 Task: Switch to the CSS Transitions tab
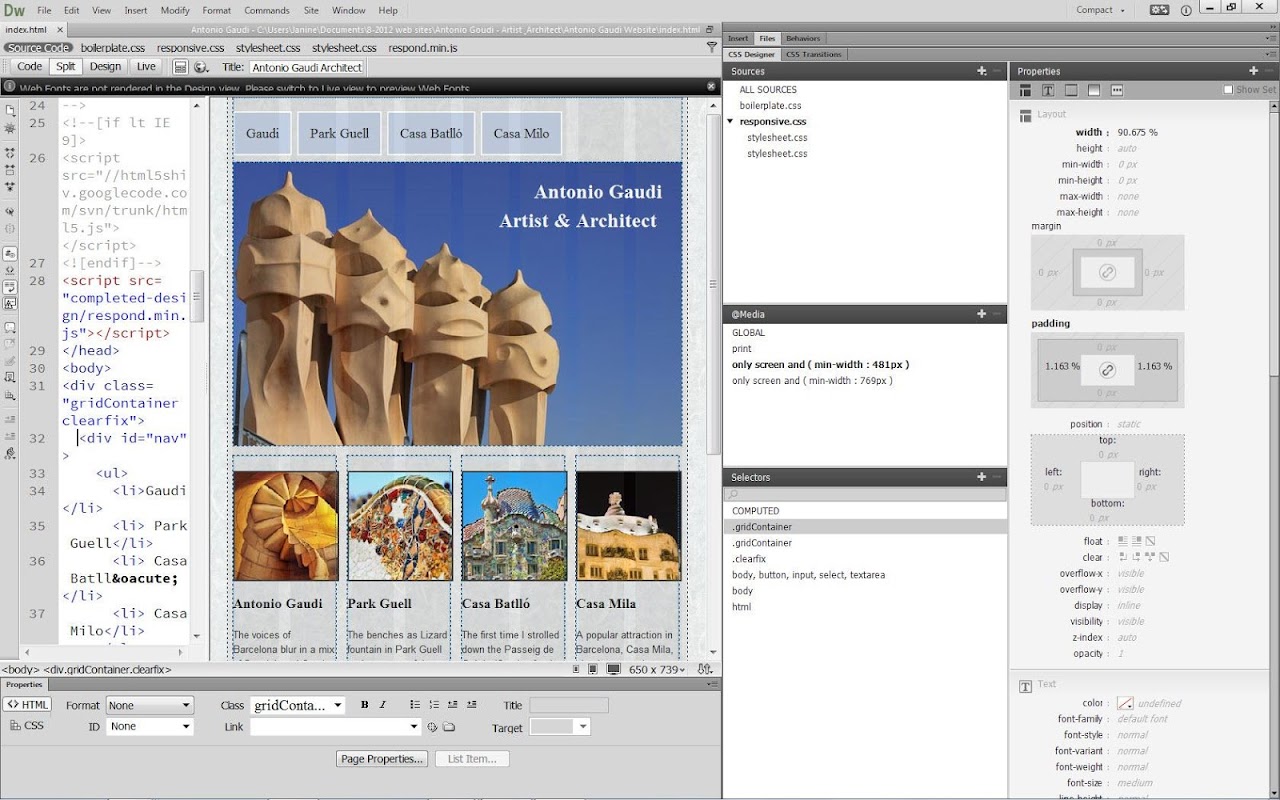pyautogui.click(x=813, y=54)
